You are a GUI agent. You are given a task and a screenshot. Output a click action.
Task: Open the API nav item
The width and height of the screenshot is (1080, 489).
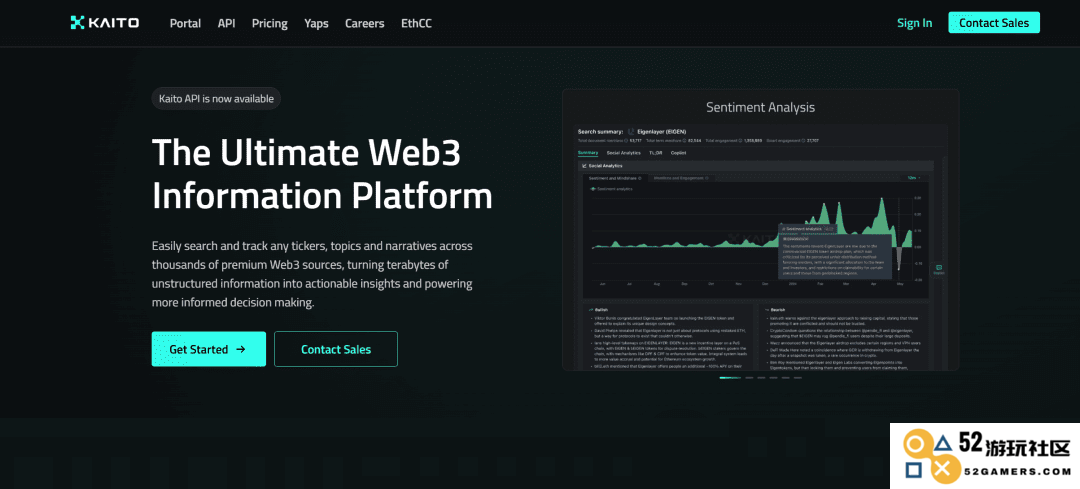click(227, 23)
